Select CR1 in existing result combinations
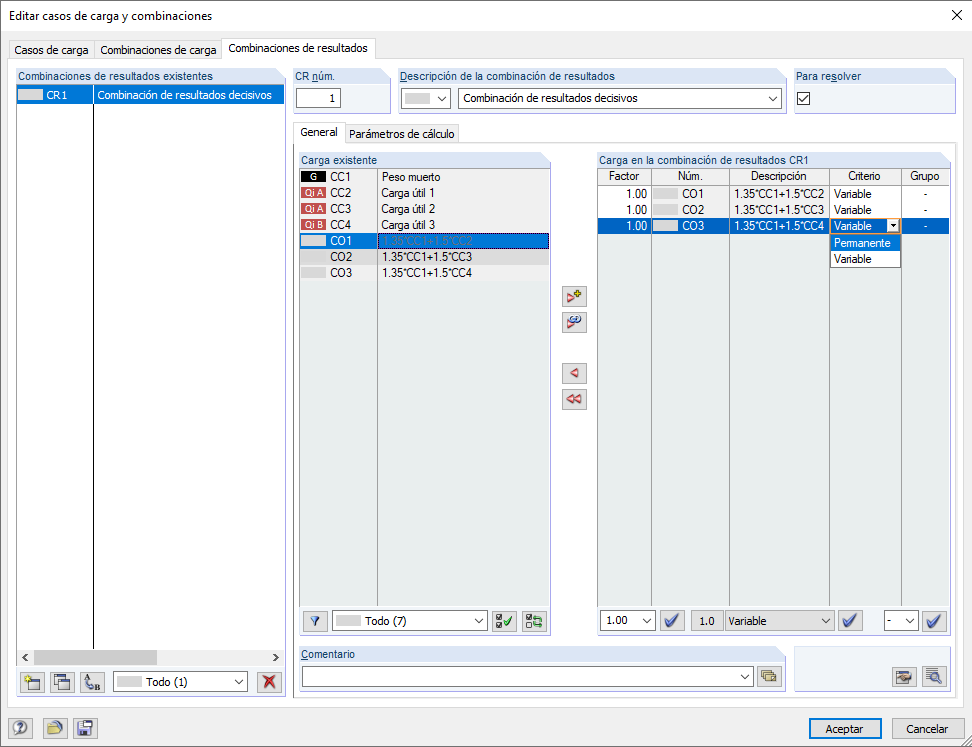Image resolution: width=972 pixels, height=747 pixels. coord(150,95)
